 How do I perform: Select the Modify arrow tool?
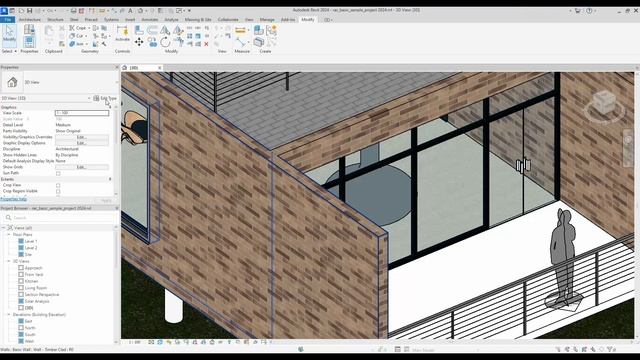9,34
